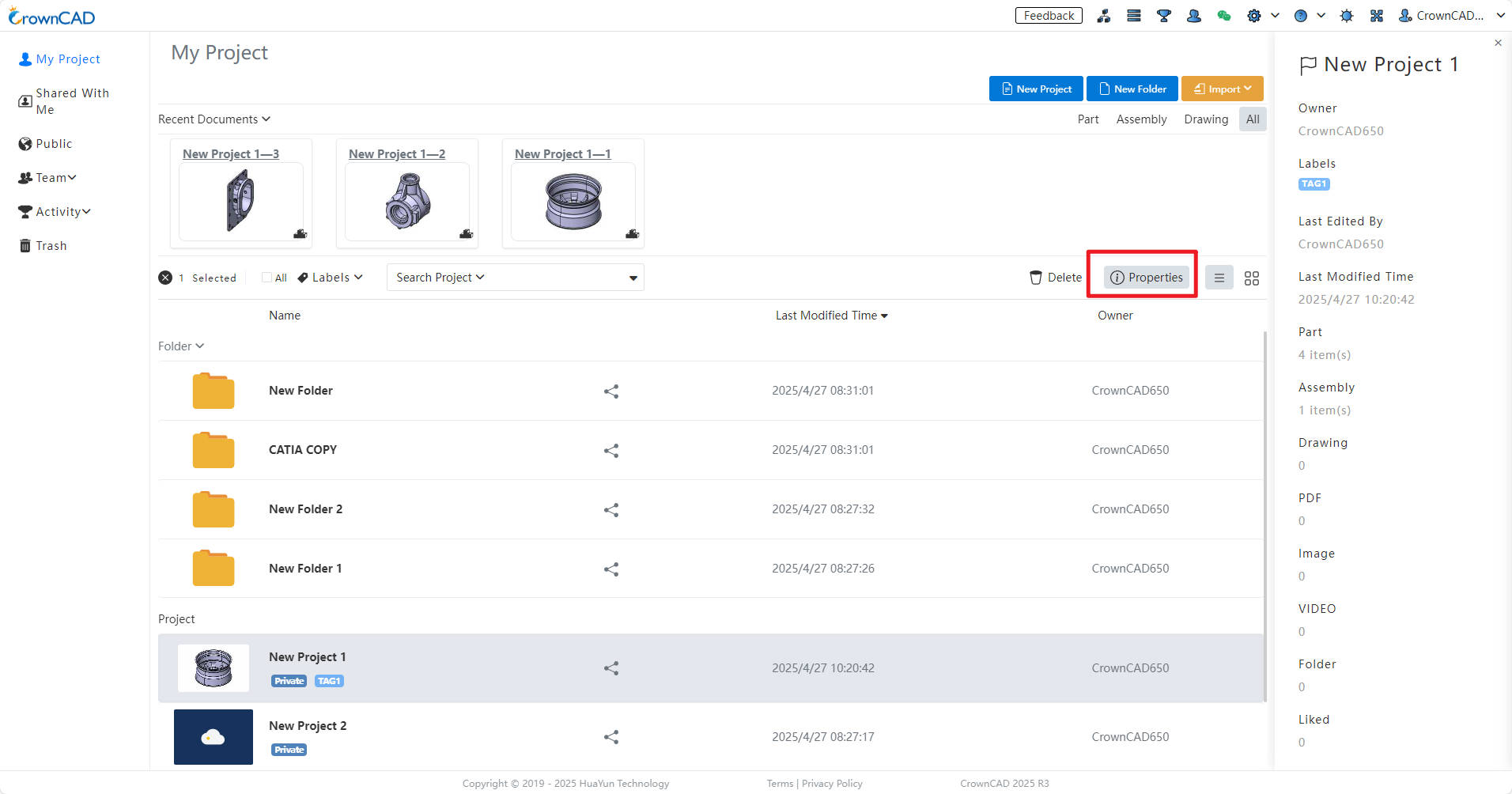Viewport: 1512px width, 794px height.
Task: Enter fullscreen with the expand arrows icon
Action: point(1376,16)
